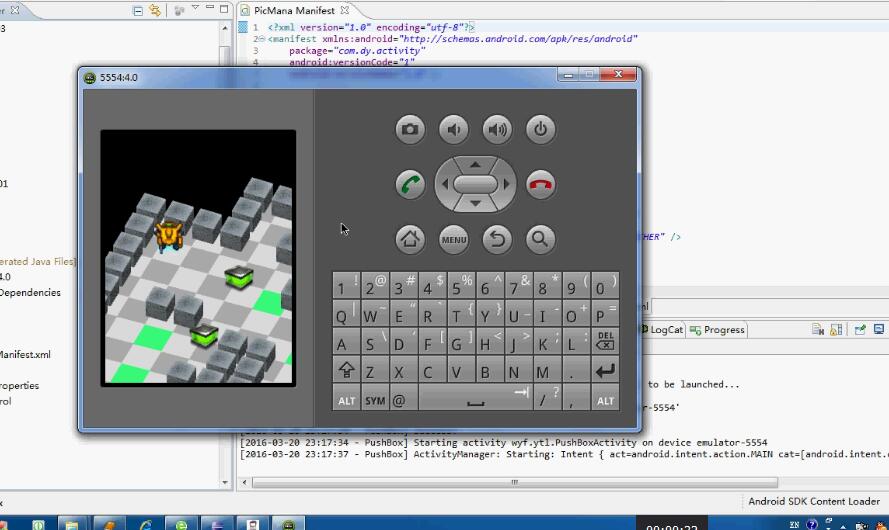
Task: Click the second console toolbar lock icon
Action: pyautogui.click(x=836, y=329)
